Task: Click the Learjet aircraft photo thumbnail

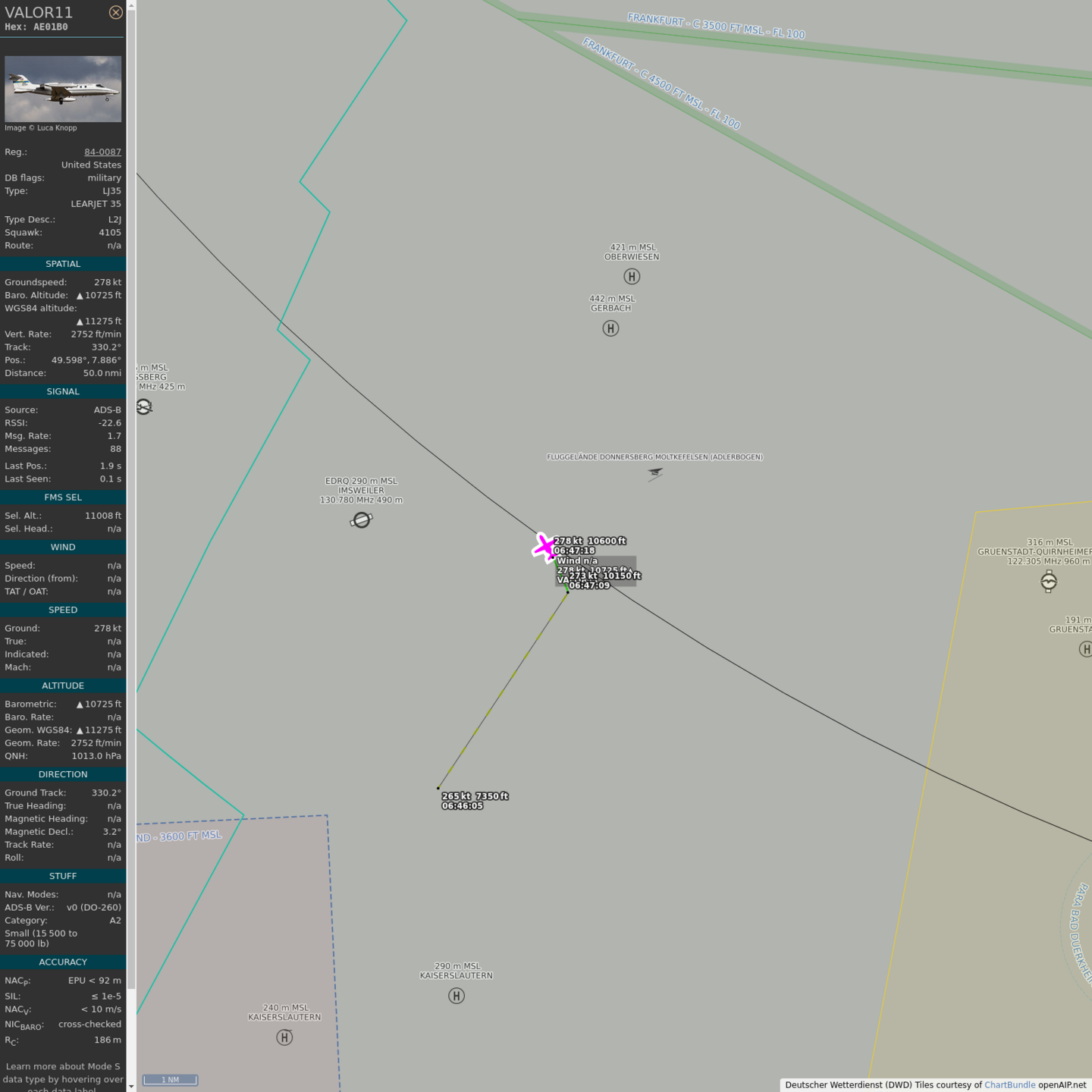Action: point(63,89)
